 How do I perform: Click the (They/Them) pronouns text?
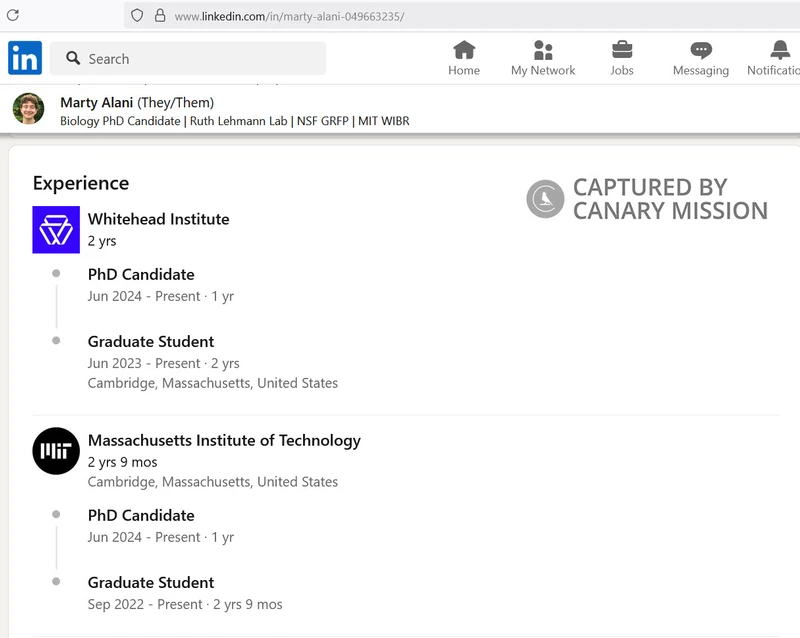176,103
